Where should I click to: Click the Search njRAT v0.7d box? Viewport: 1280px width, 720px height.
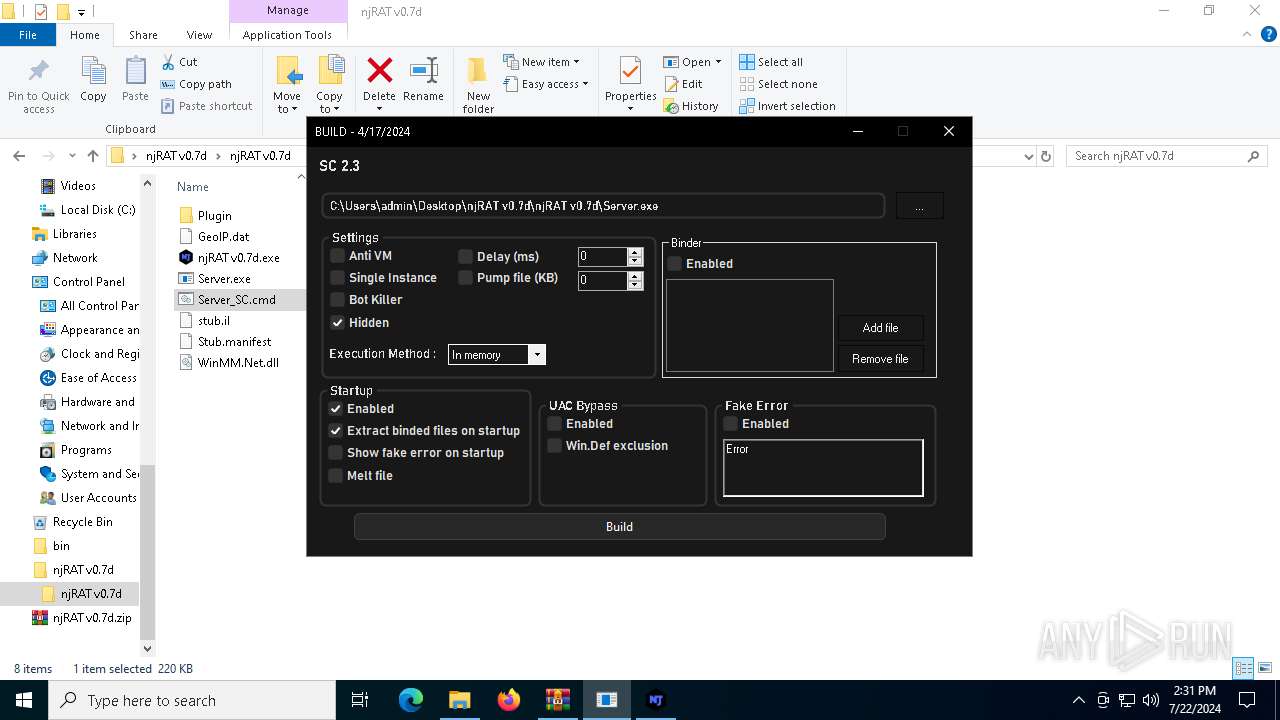[1166, 156]
